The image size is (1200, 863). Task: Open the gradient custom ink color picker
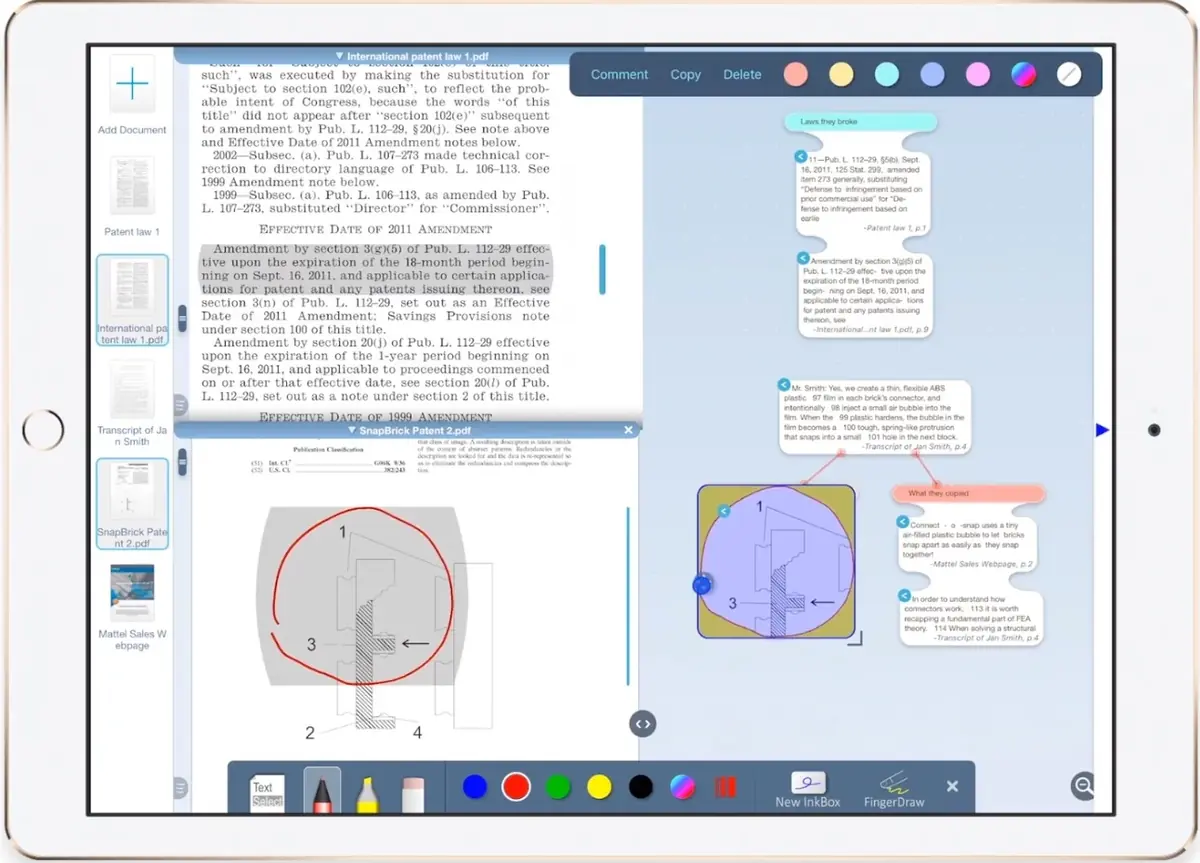(x=683, y=787)
